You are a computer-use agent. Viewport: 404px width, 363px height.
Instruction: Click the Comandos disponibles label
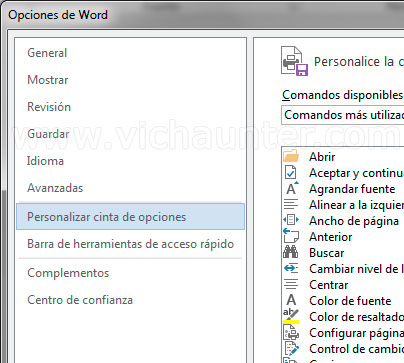343,95
